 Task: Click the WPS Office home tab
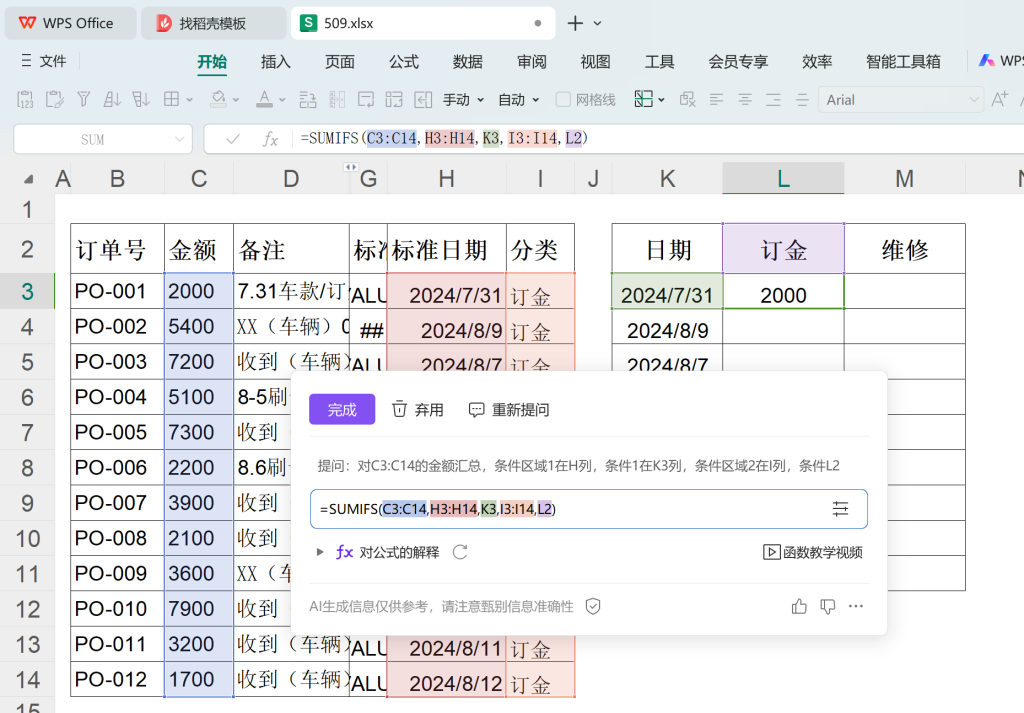pos(71,24)
